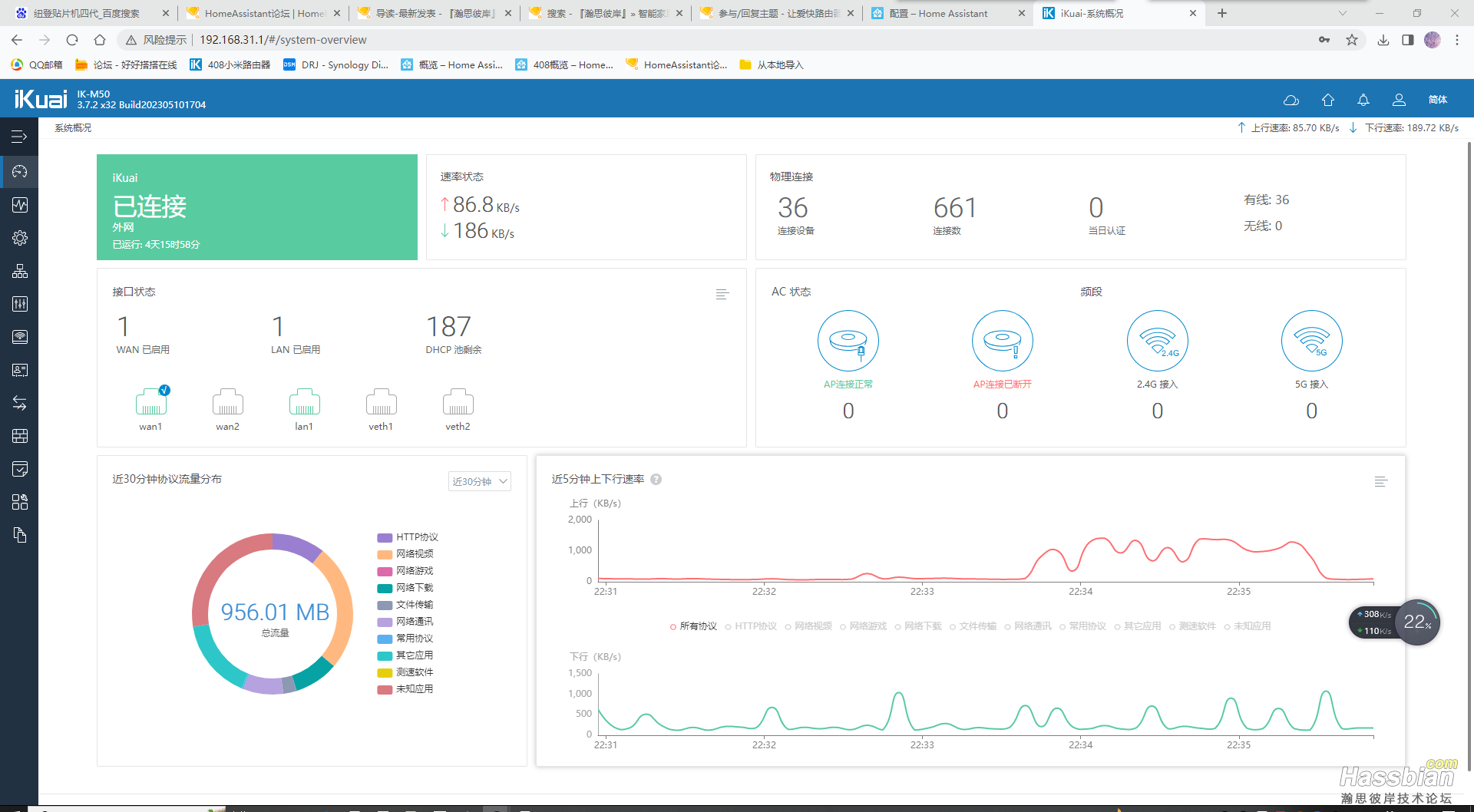The width and height of the screenshot is (1474, 812).
Task: Expand the iKuai sidebar menu icon
Action: [19, 137]
